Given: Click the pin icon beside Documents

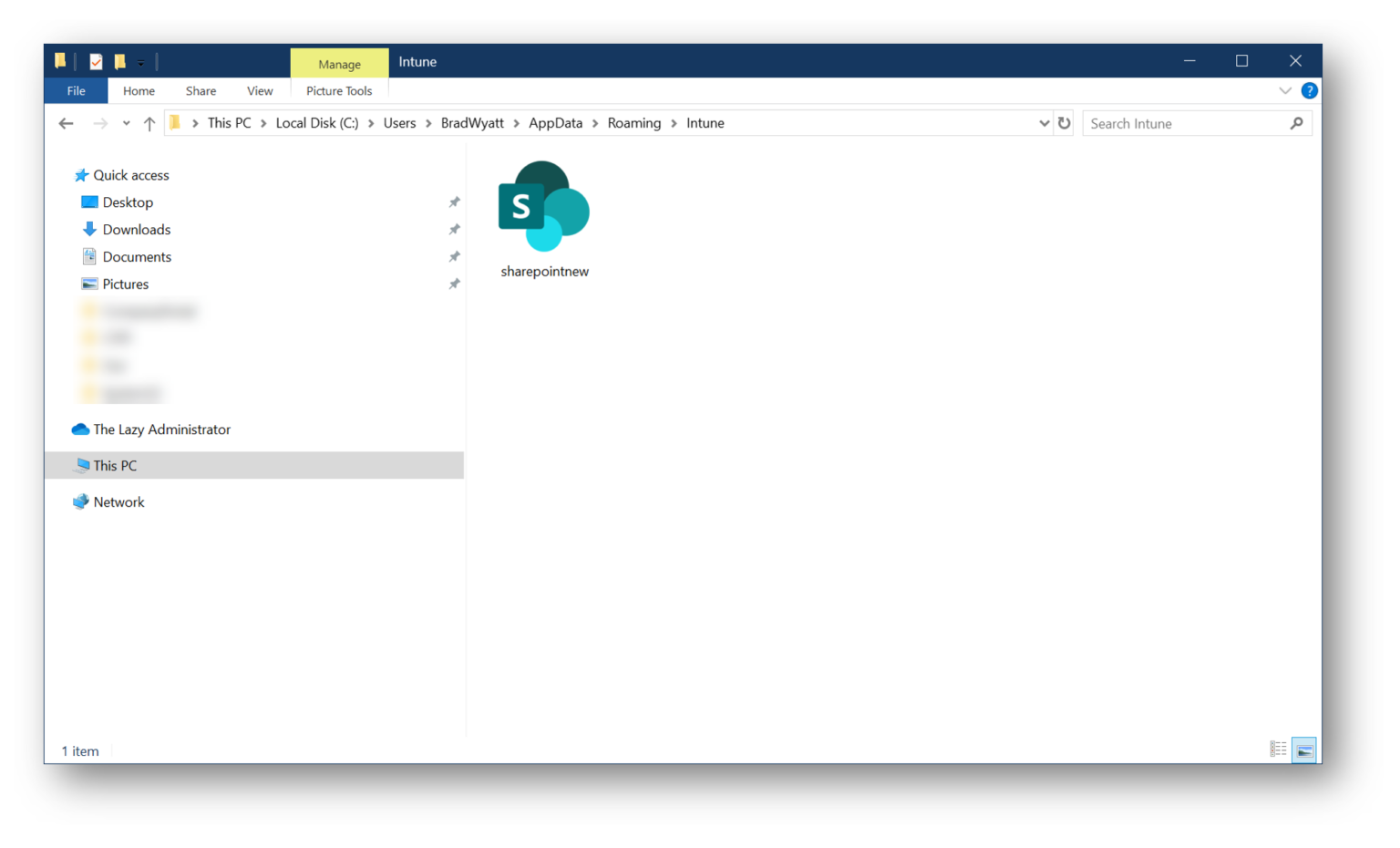Looking at the screenshot, I should point(454,257).
